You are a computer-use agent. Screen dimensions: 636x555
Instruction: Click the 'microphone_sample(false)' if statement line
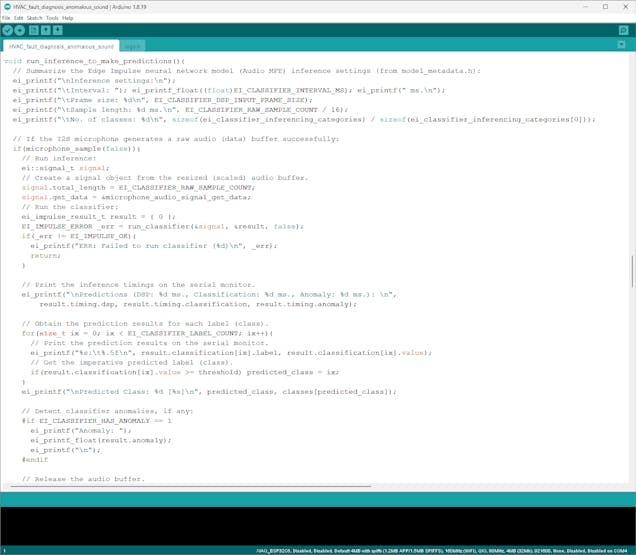coord(76,148)
